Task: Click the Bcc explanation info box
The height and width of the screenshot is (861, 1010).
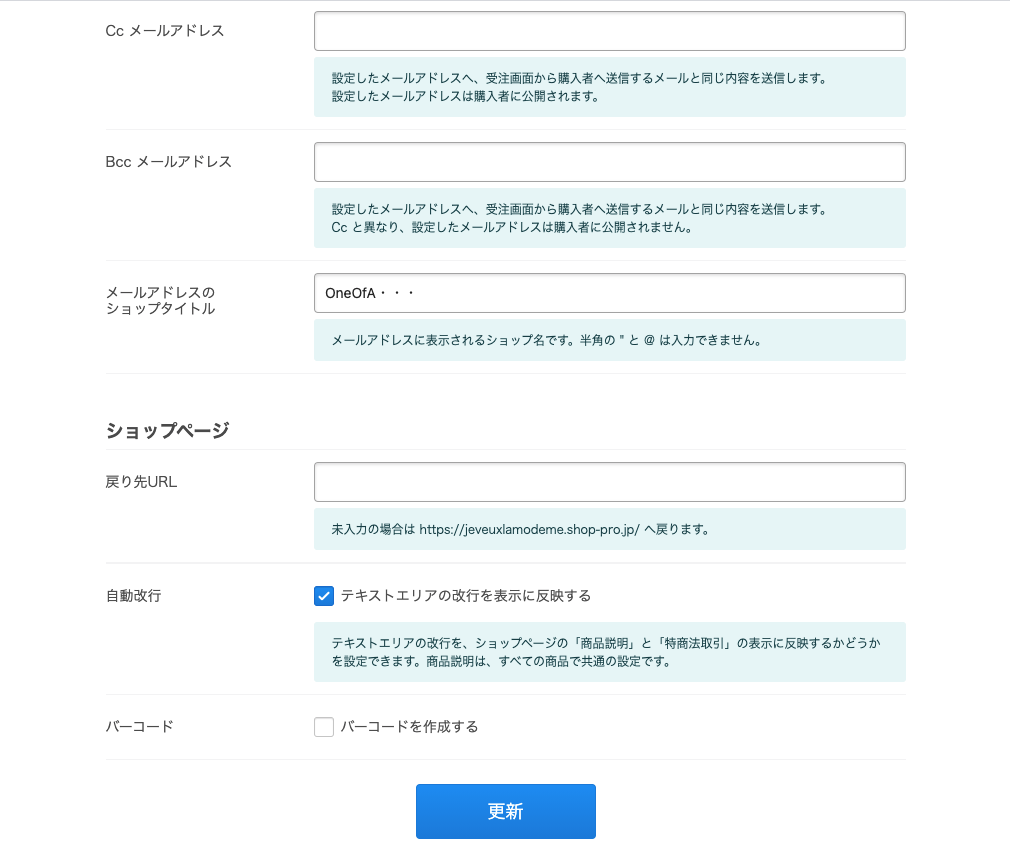Action: [x=610, y=218]
